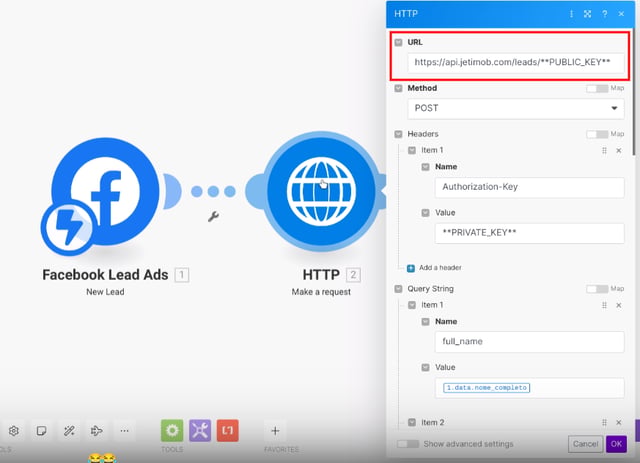Open the red Text parser tools icon

[x=228, y=430]
